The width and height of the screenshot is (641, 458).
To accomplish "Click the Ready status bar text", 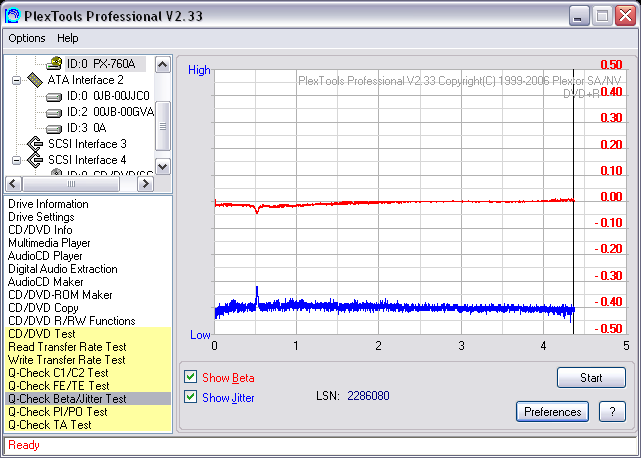I will click(24, 445).
